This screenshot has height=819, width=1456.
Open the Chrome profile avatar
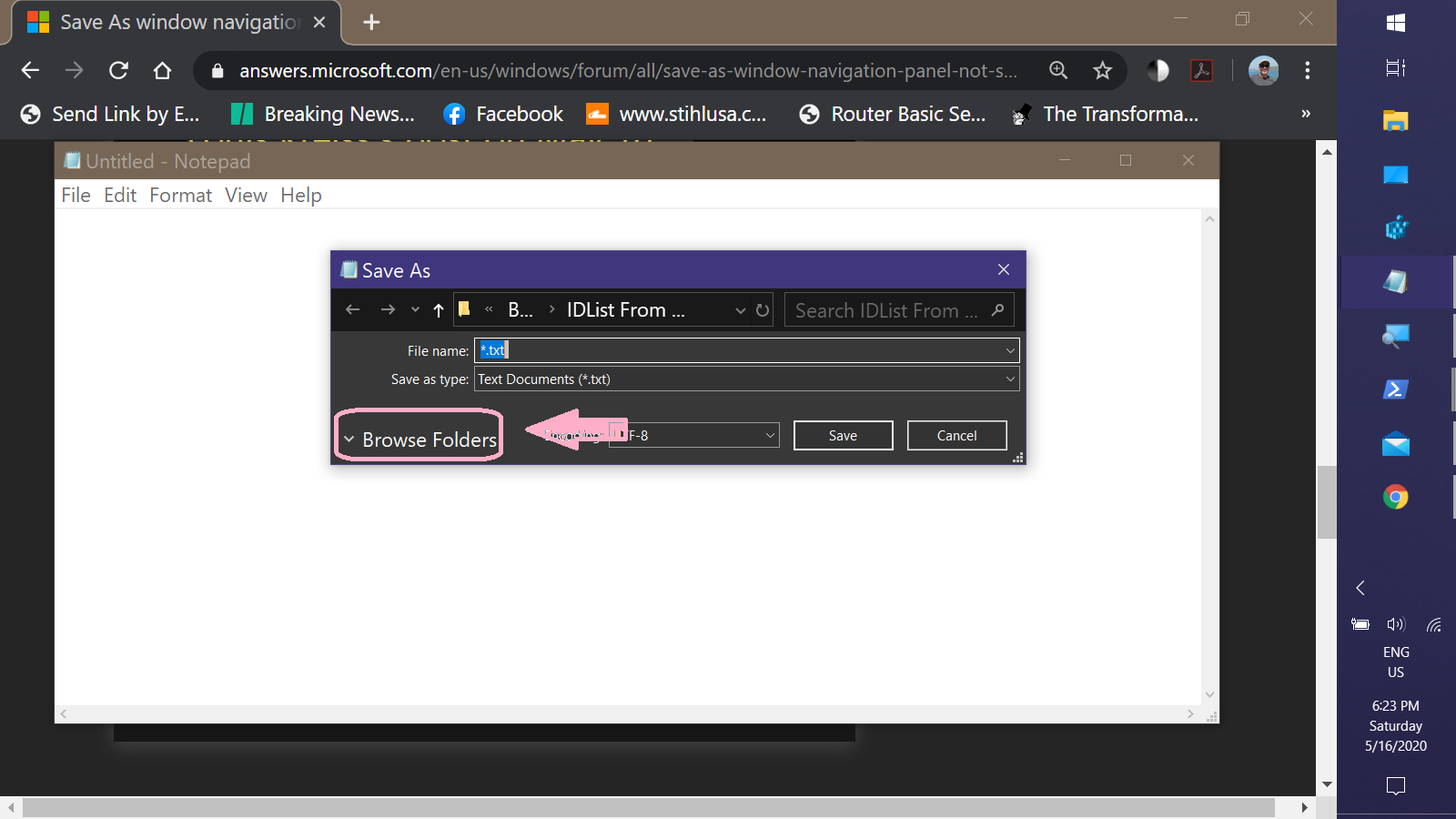[1263, 70]
